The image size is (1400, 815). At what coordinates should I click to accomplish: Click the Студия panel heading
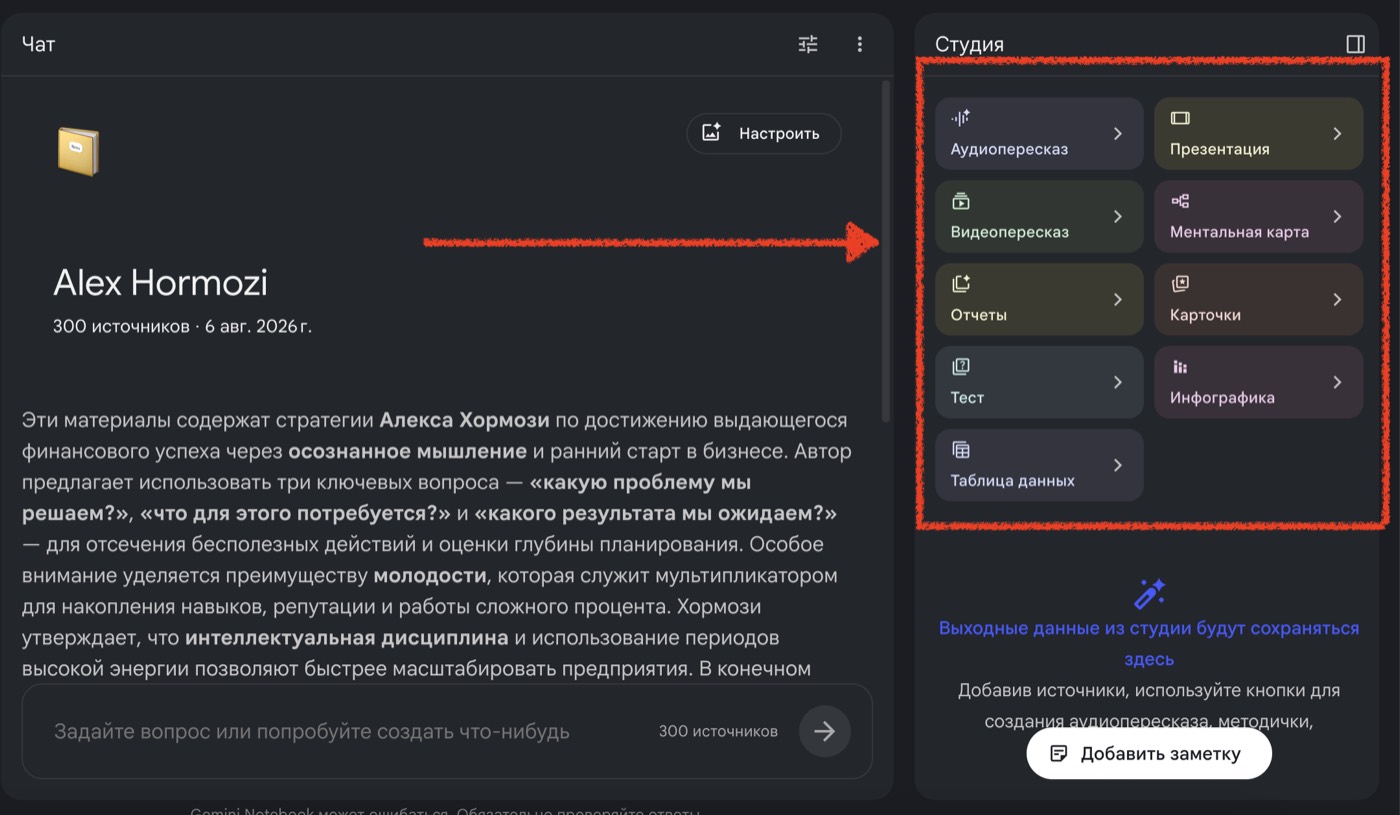(969, 44)
